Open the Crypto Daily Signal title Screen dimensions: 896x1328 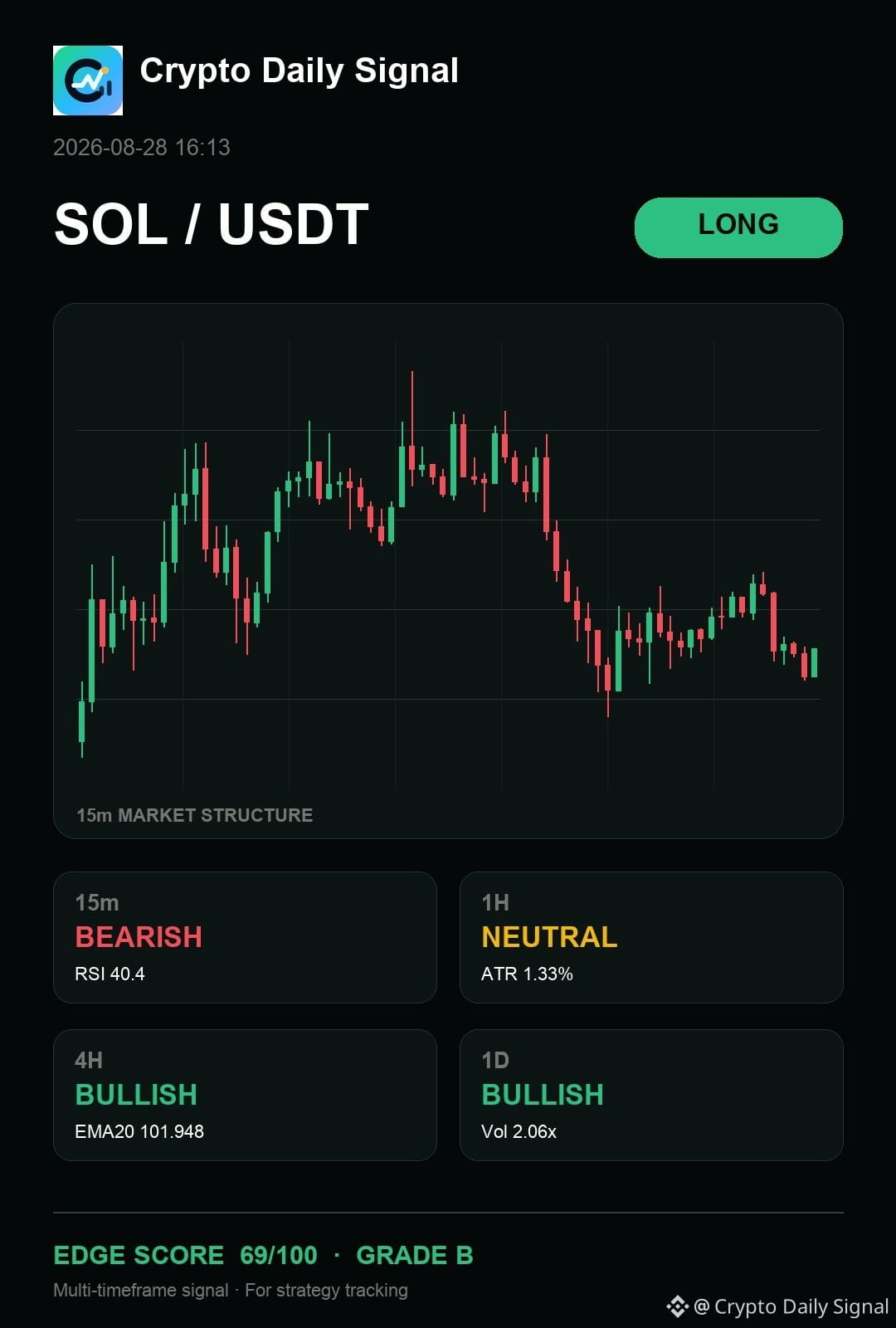click(x=299, y=71)
